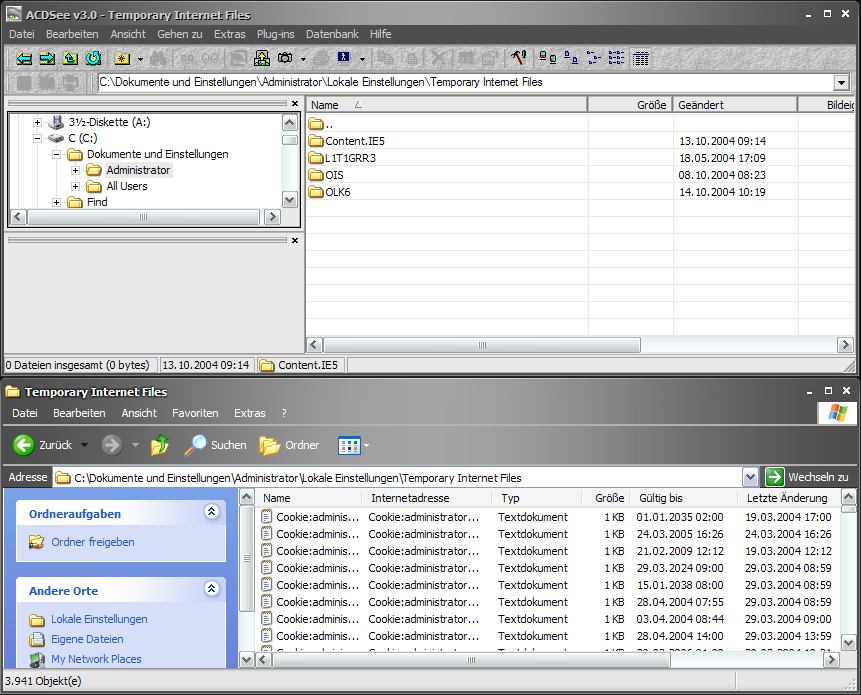Click the green Zurück back arrow in Explorer
Viewport: 861px width, 695px height.
click(24, 445)
